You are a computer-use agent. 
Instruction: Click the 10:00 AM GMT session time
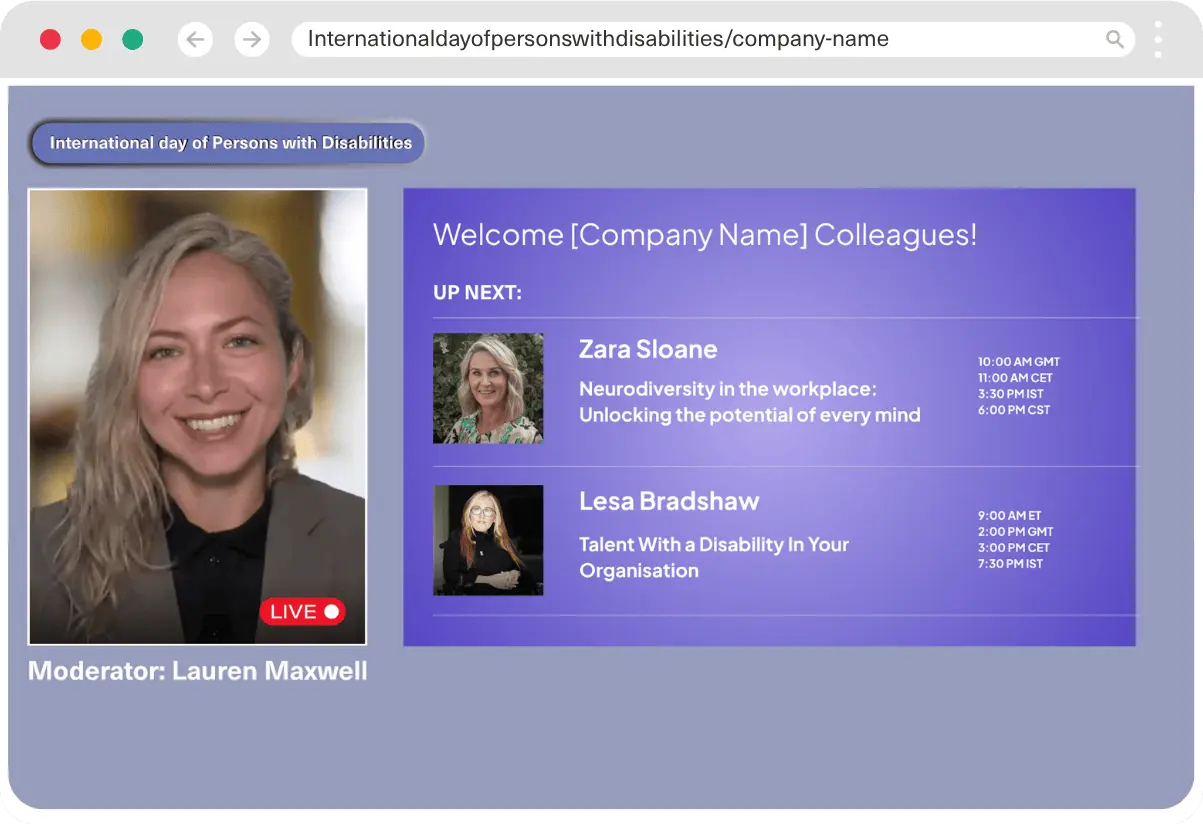(1018, 362)
